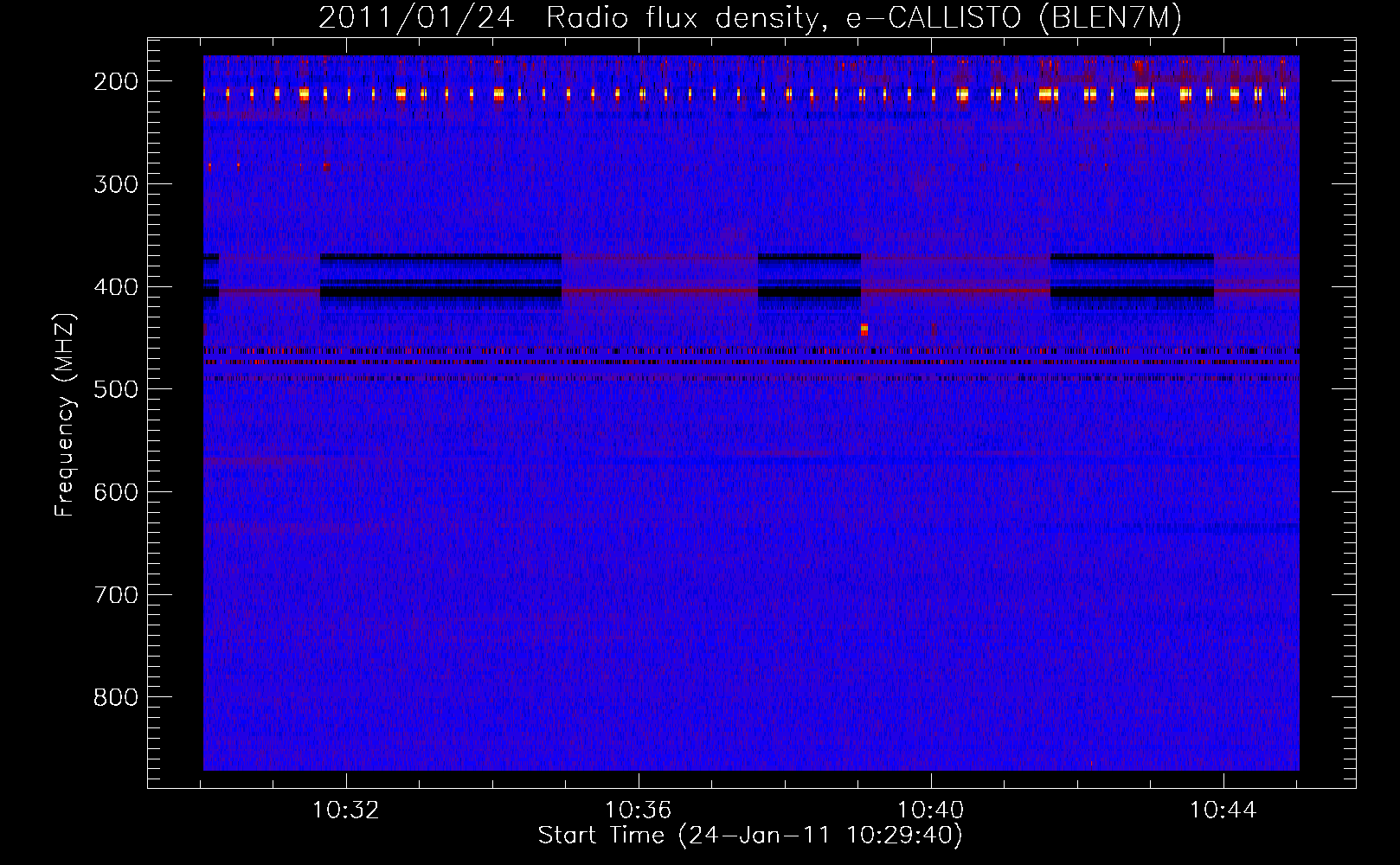Select the 700 frequency tick label
This screenshot has width=1400, height=865.
[116, 595]
